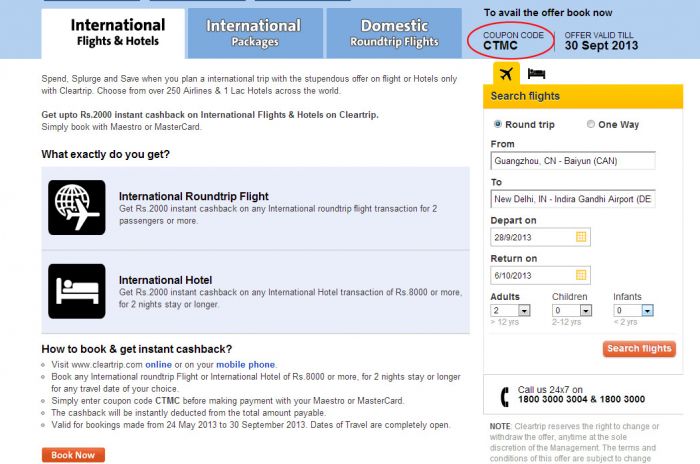Click the telephone handset icon

[504, 397]
